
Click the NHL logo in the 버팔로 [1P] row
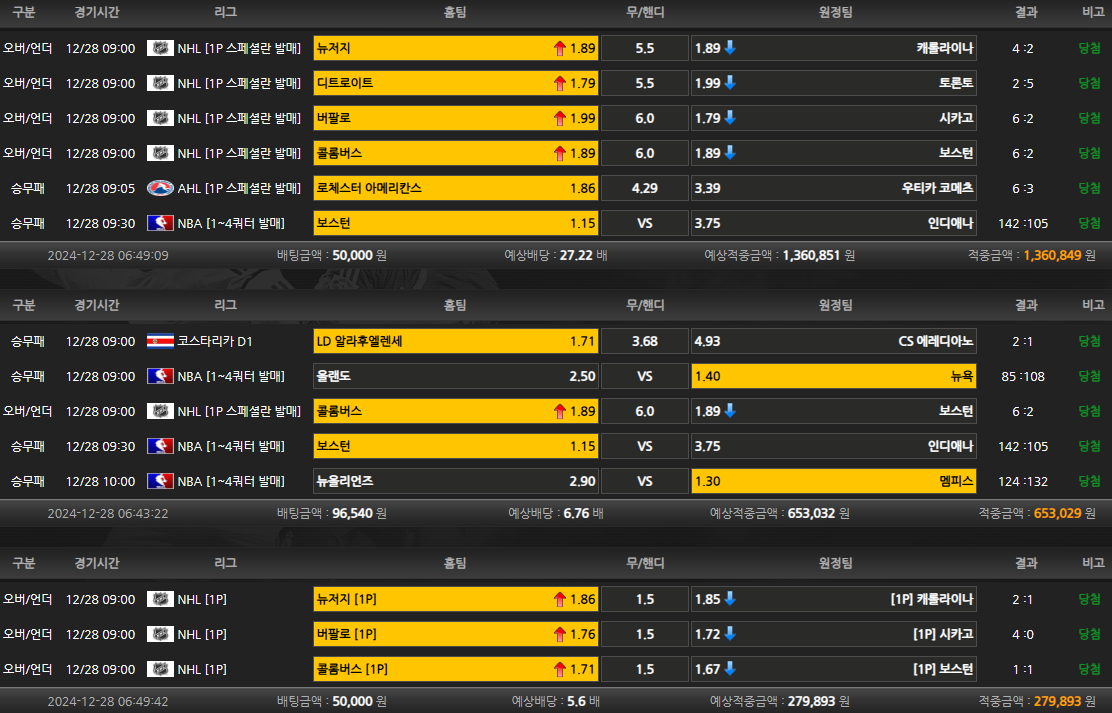[160, 634]
